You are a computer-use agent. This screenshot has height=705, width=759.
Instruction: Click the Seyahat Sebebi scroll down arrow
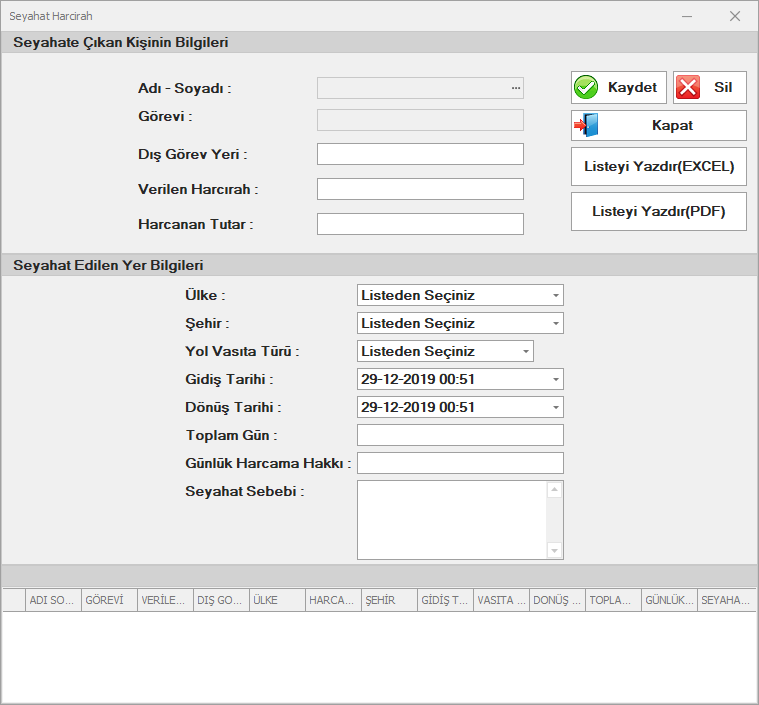(x=554, y=551)
